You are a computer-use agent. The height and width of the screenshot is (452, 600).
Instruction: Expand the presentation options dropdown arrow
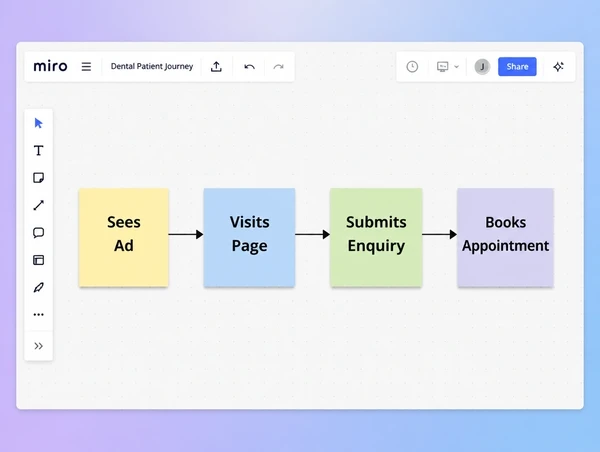457,67
